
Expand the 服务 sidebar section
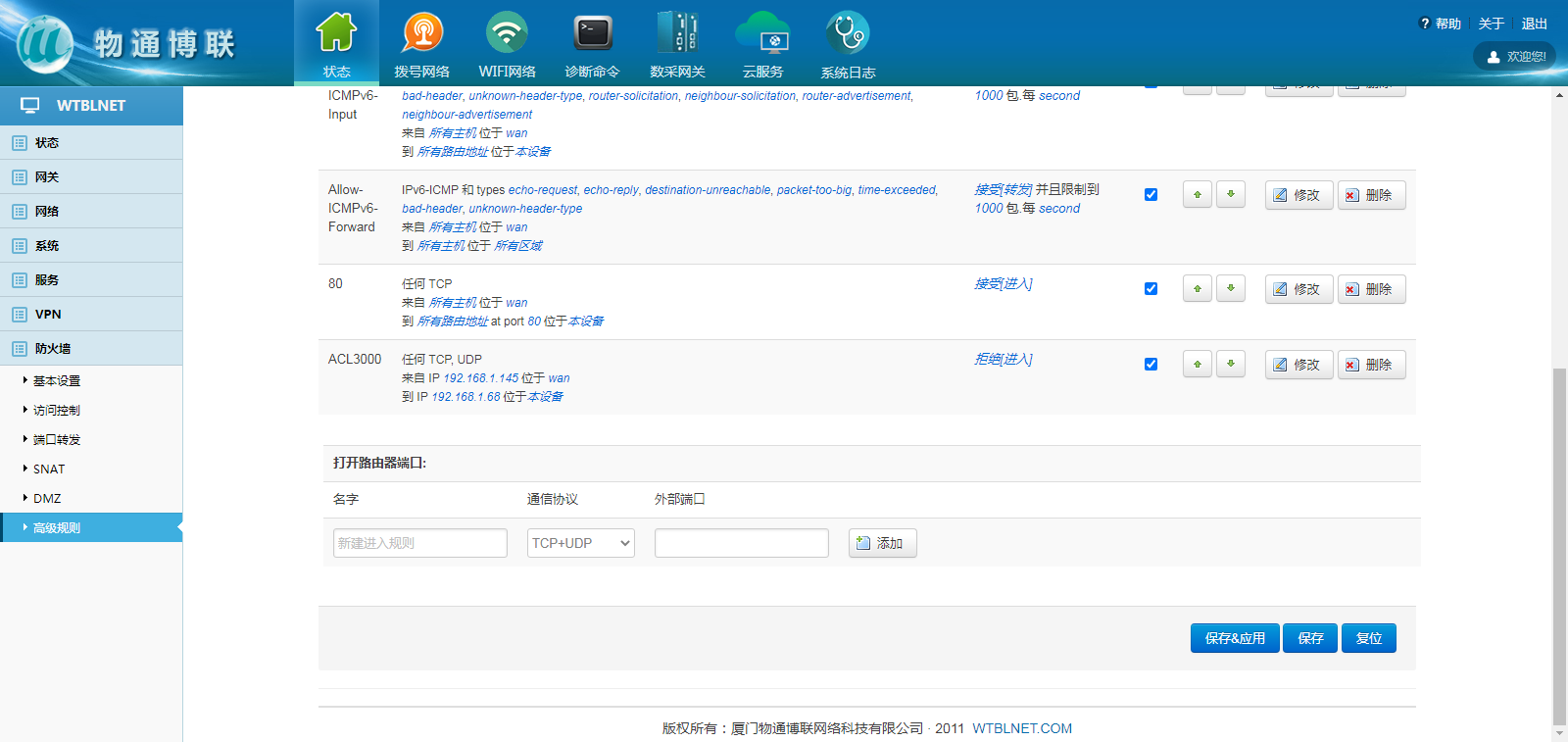click(x=91, y=280)
